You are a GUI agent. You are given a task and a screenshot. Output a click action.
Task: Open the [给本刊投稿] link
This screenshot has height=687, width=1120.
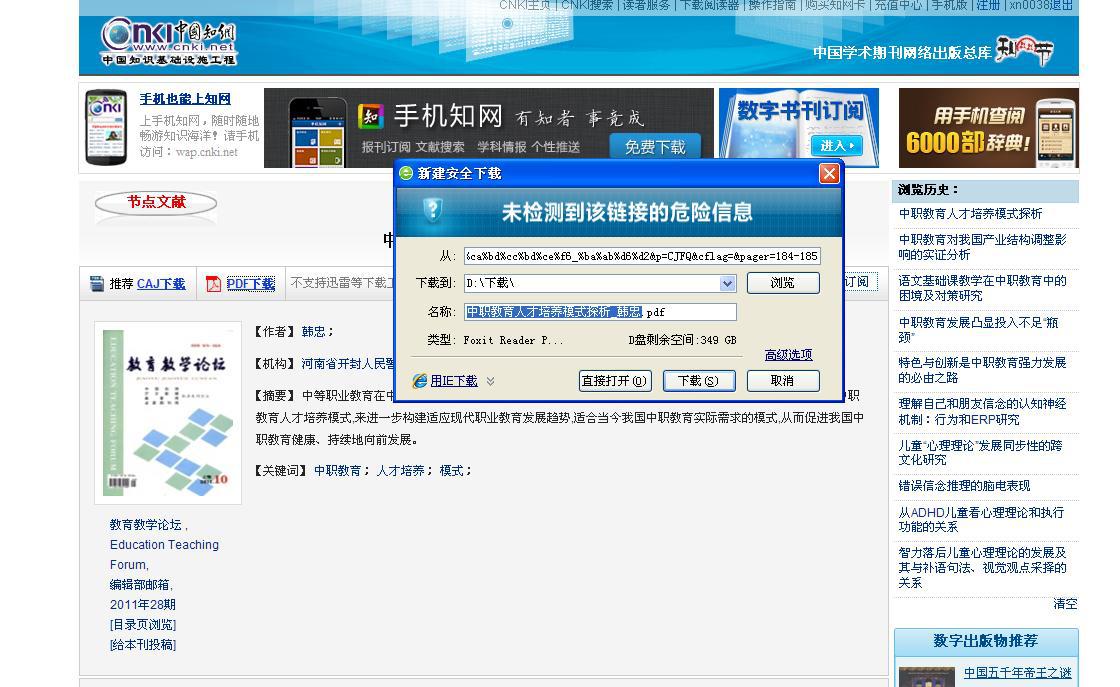click(143, 645)
